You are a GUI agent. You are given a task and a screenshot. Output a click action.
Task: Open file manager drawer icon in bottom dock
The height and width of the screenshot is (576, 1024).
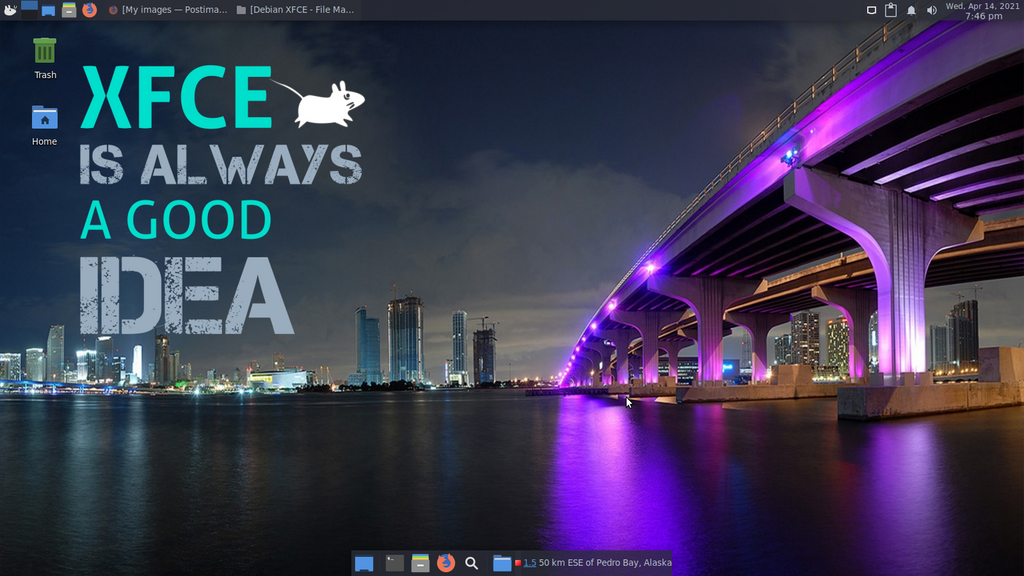420,562
